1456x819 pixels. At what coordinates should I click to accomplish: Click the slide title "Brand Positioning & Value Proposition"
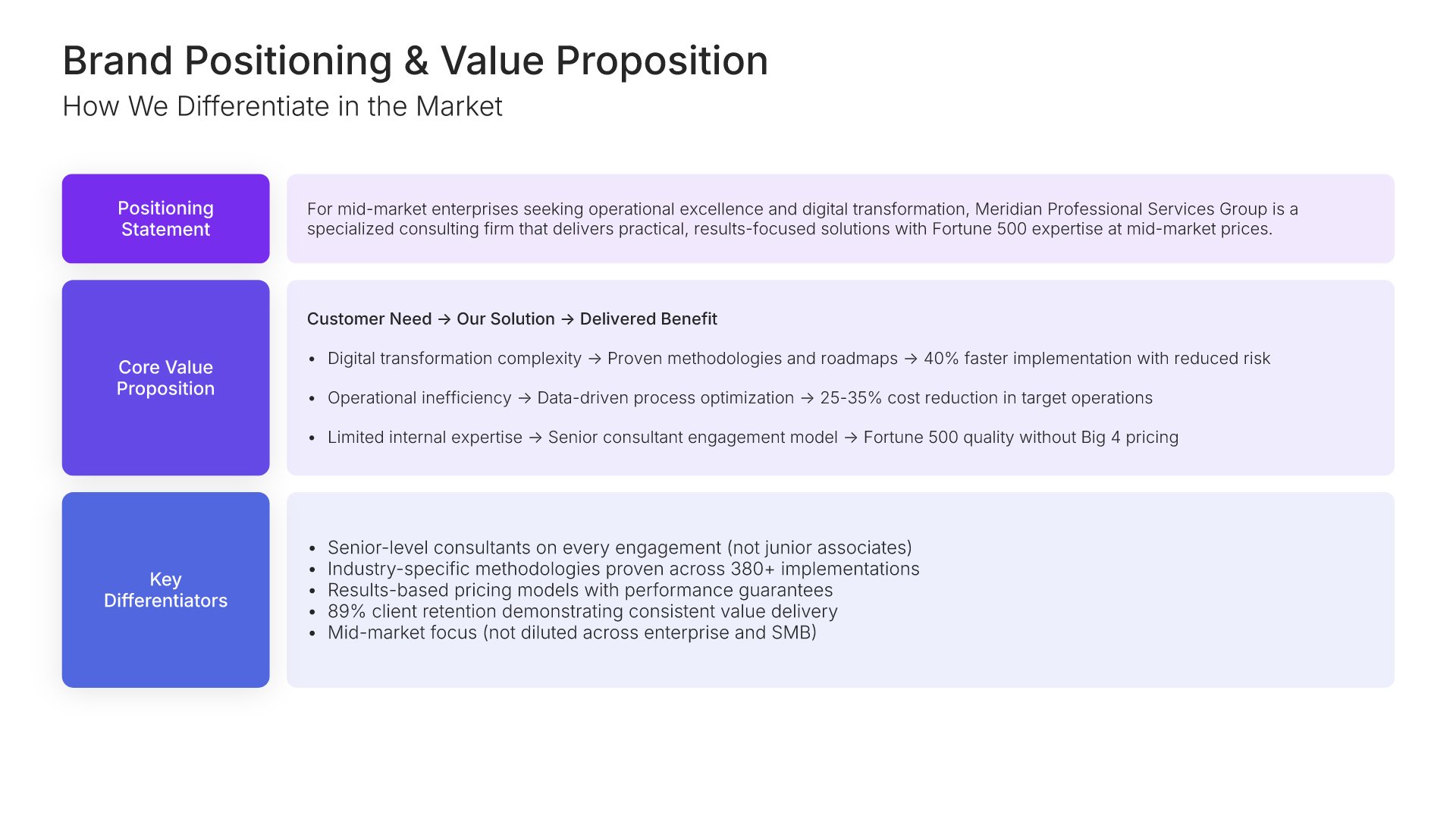[x=415, y=61]
